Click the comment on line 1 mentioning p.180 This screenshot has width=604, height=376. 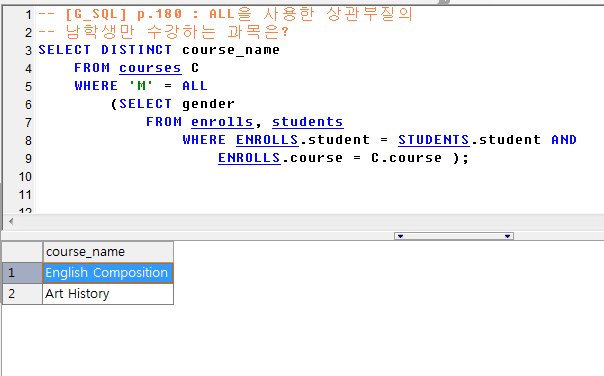(x=226, y=15)
